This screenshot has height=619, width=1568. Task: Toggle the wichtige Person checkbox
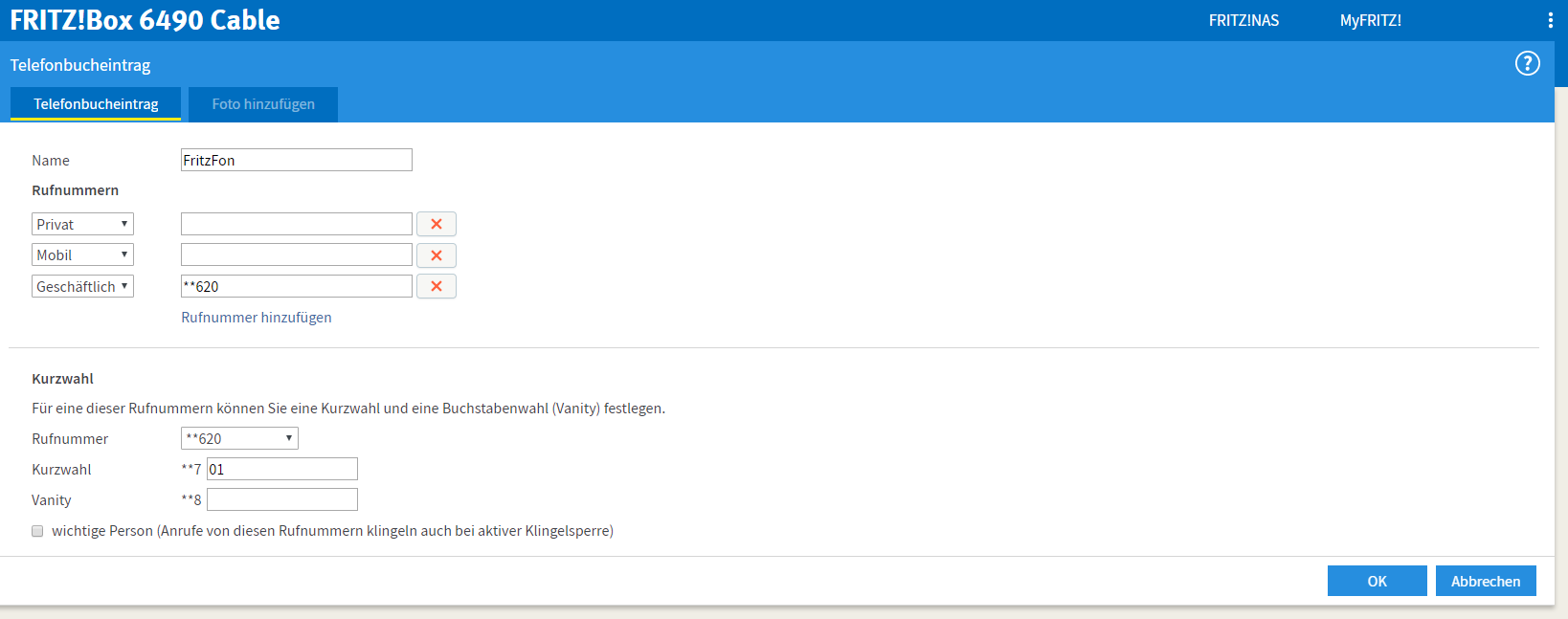coord(37,531)
